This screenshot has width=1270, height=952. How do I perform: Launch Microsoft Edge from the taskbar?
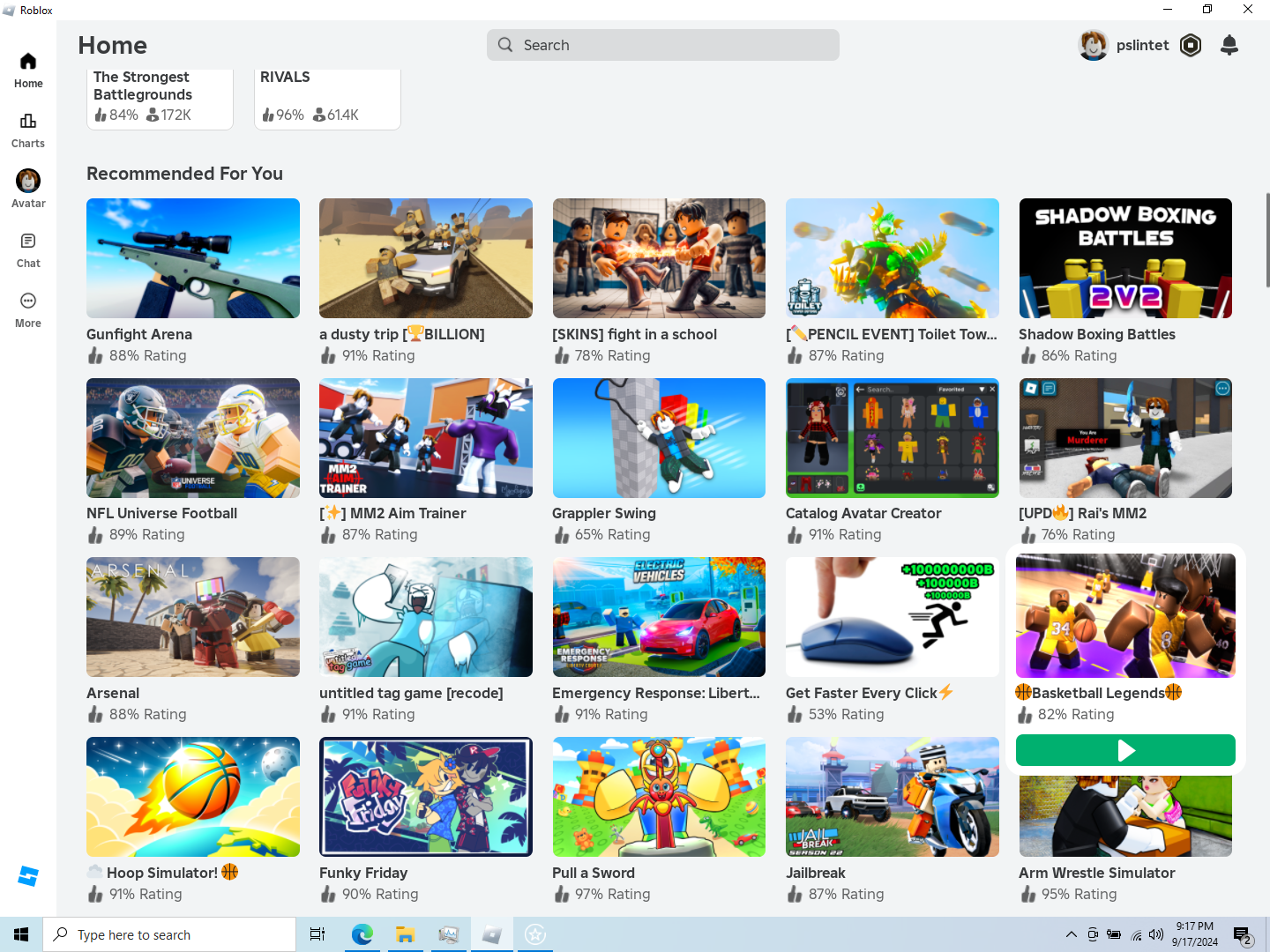[x=362, y=934]
